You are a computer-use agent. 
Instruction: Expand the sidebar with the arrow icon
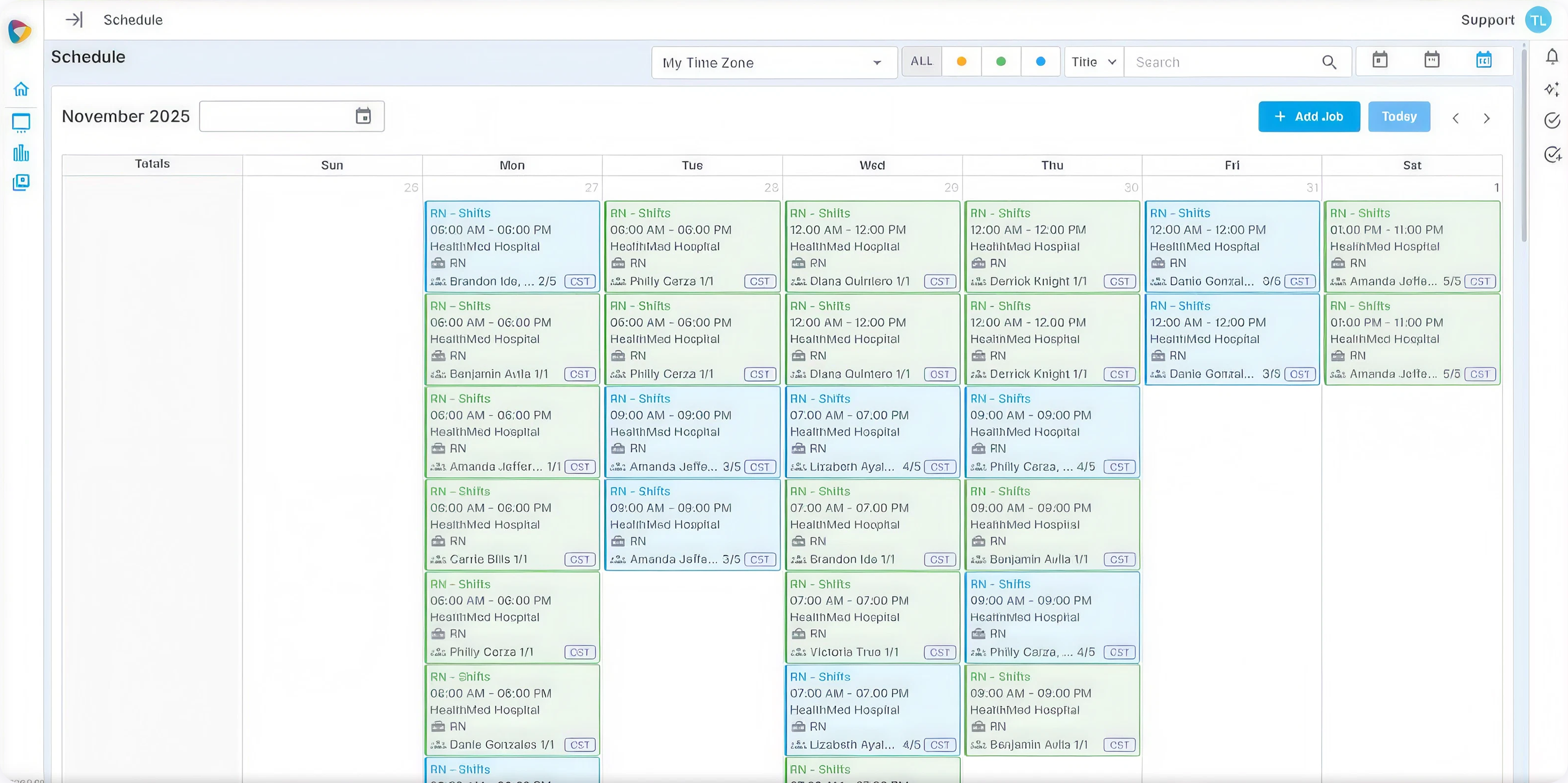pyautogui.click(x=74, y=20)
